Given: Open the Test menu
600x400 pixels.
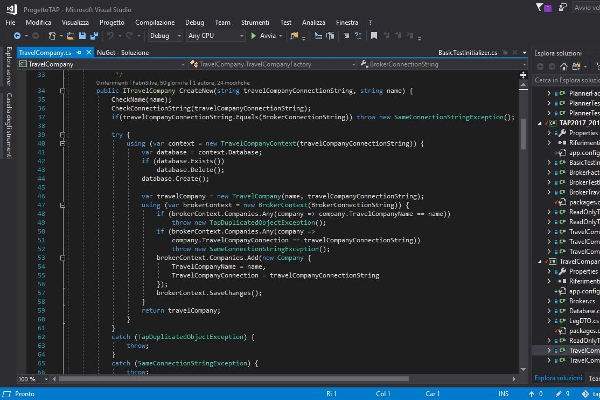Looking at the screenshot, I should pyautogui.click(x=286, y=23).
